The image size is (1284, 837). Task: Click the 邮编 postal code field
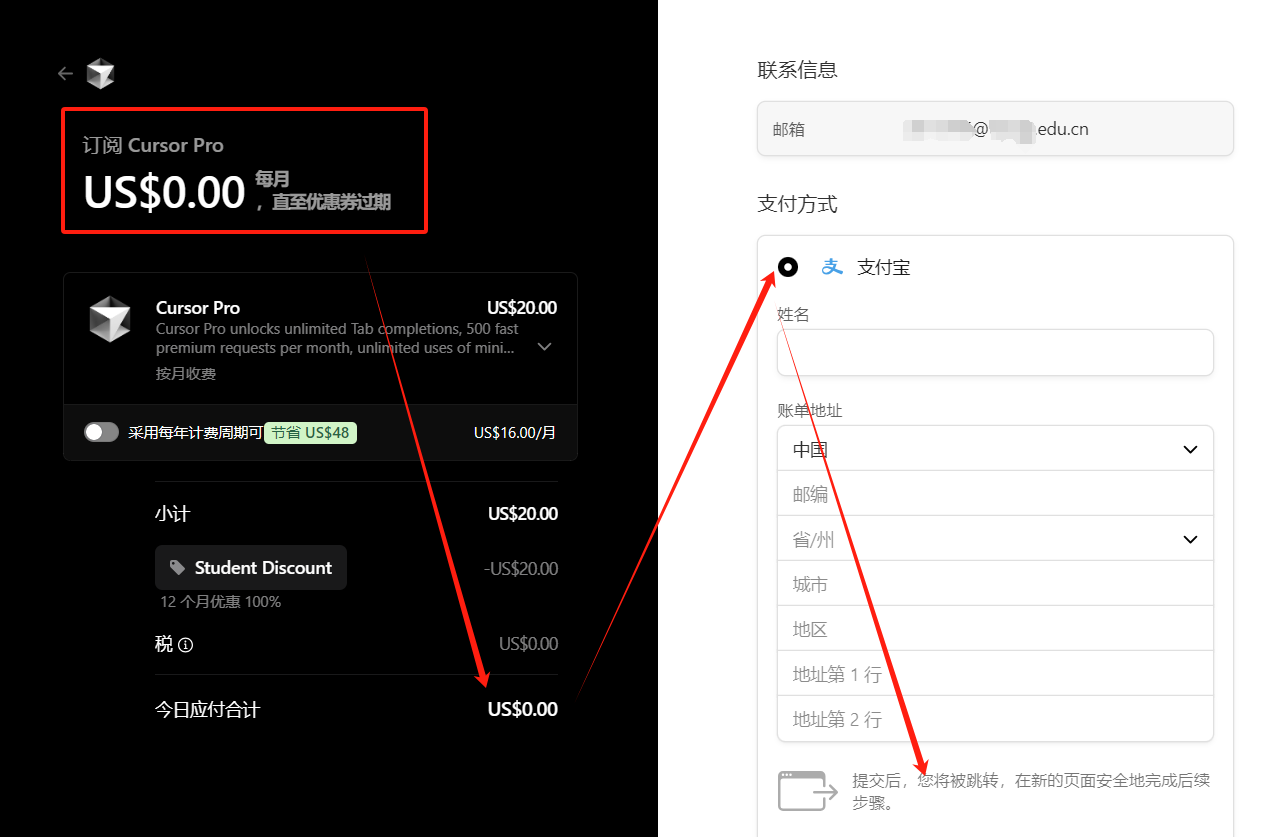pos(995,493)
